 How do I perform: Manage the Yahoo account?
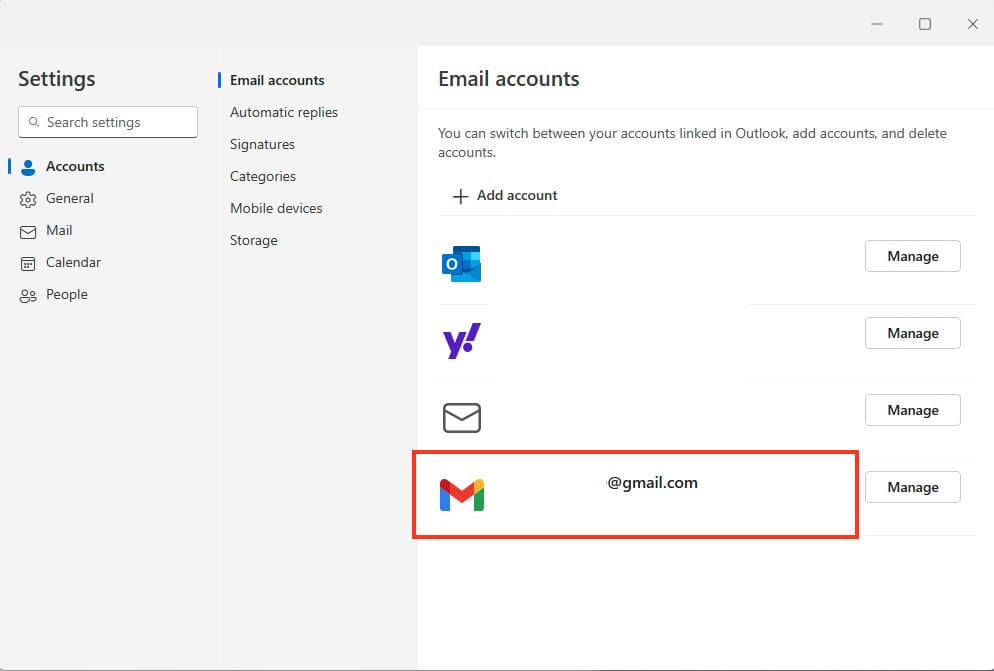[912, 333]
